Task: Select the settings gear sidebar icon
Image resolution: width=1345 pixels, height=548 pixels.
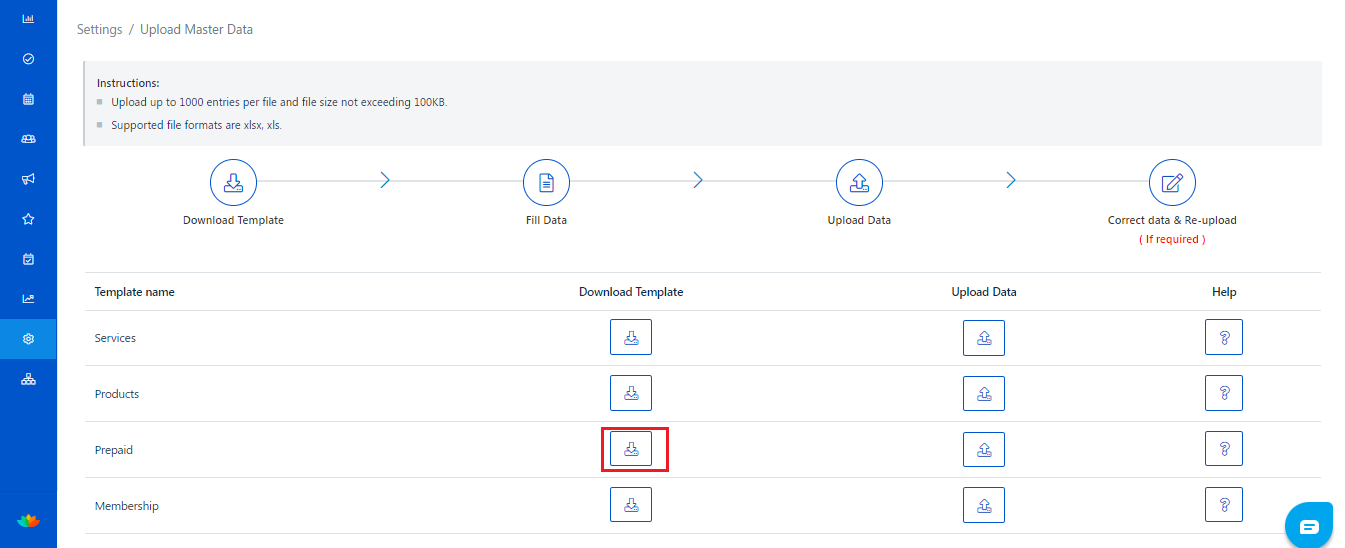Action: 28,339
